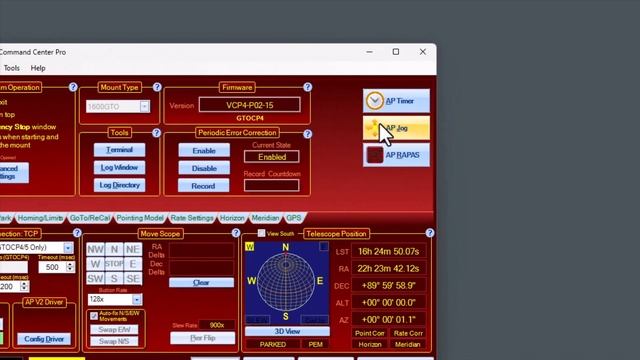Open help for the TCP connection group

point(77,233)
